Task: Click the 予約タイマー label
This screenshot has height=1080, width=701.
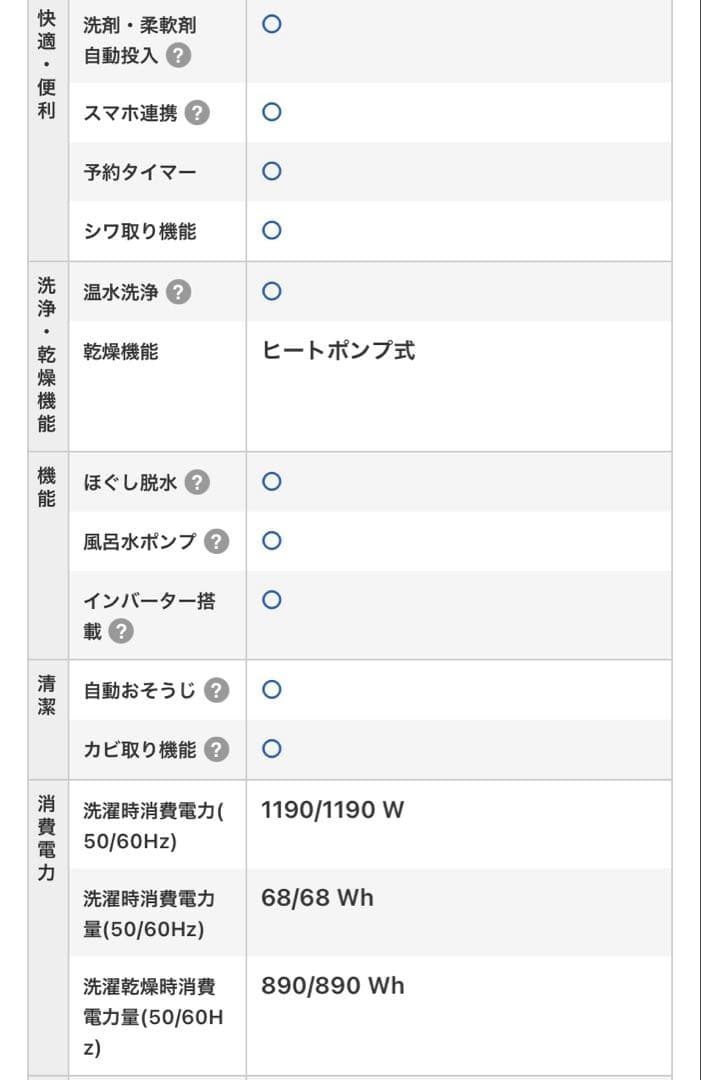Action: pos(140,172)
